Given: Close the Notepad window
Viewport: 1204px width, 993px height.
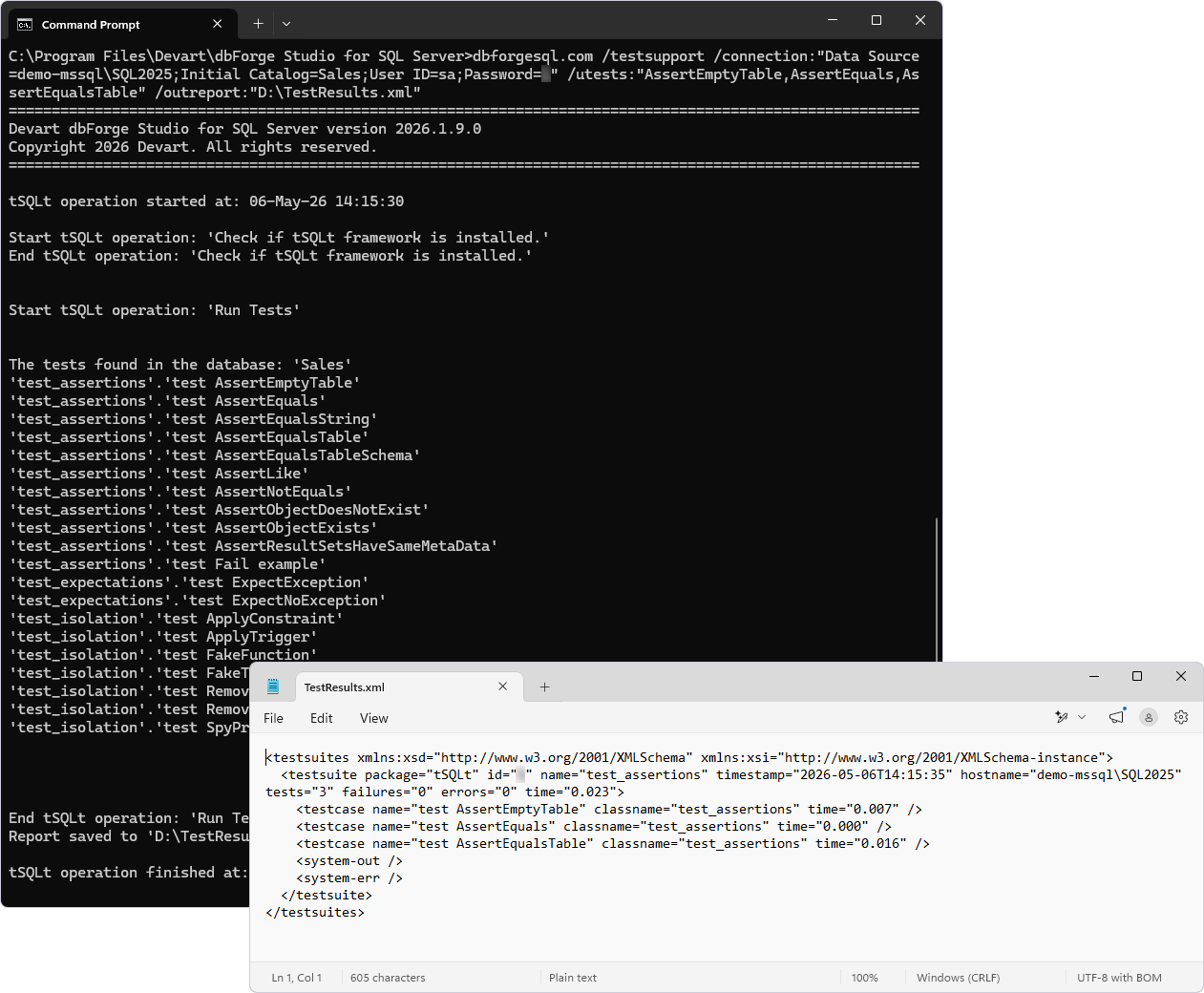Looking at the screenshot, I should [1181, 676].
